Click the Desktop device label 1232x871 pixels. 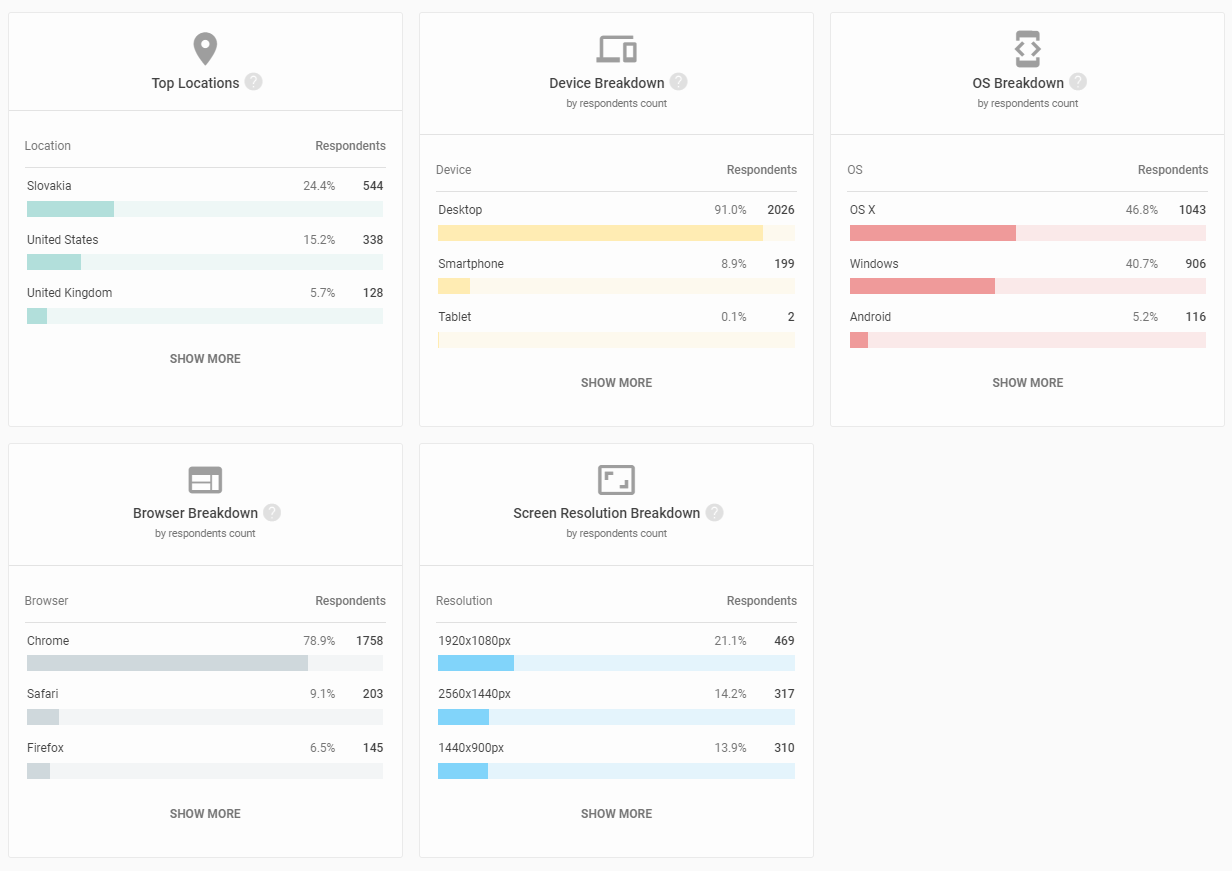(x=460, y=210)
